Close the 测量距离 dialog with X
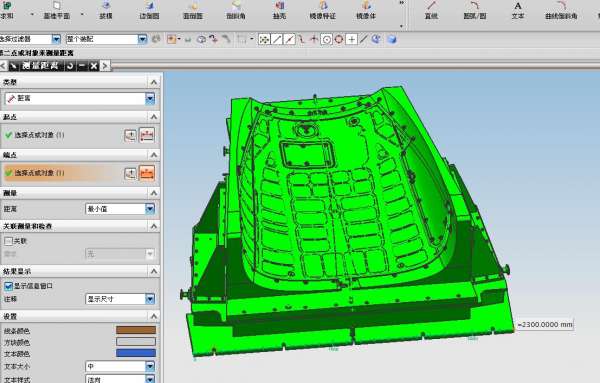 (x=94, y=66)
